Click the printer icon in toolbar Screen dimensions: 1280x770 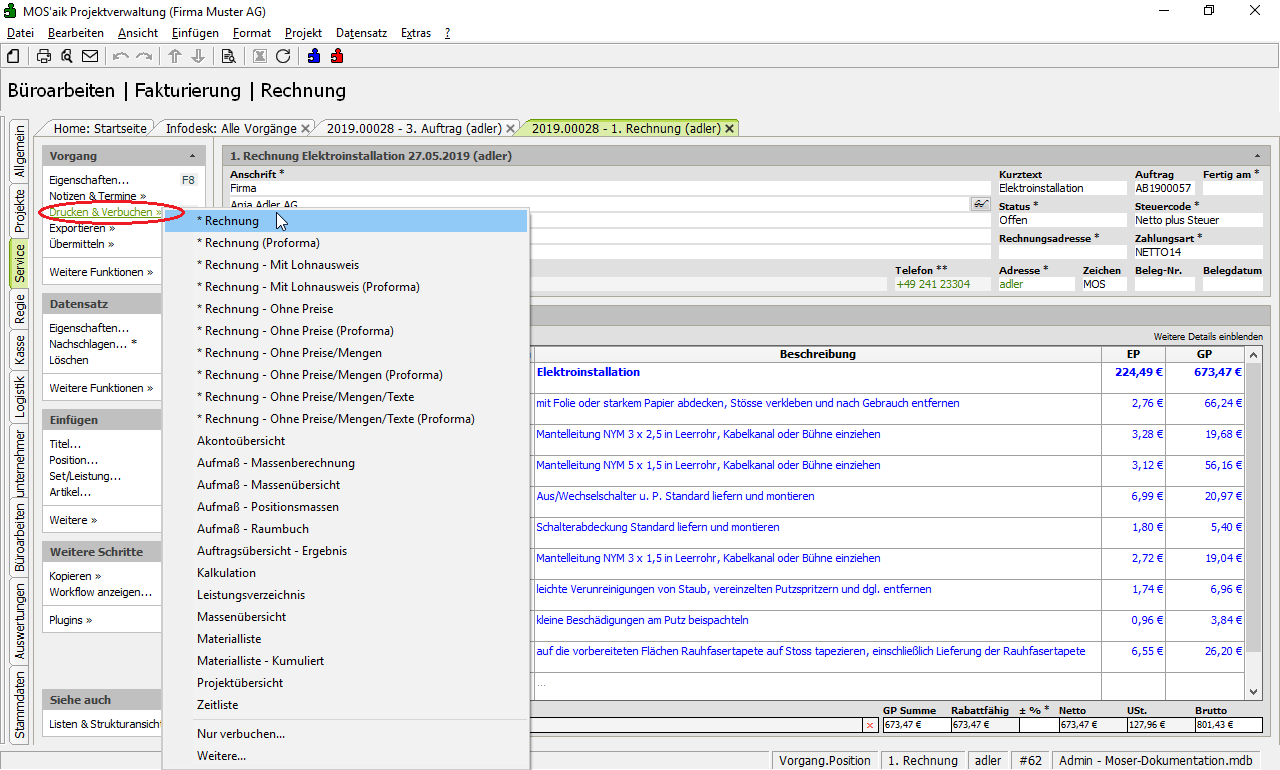(x=44, y=56)
